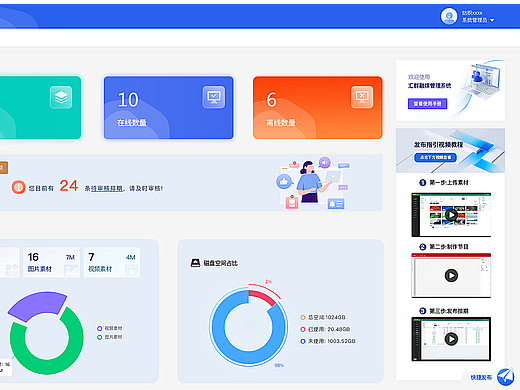
Task: Play the step two make program video
Action: click(451, 276)
